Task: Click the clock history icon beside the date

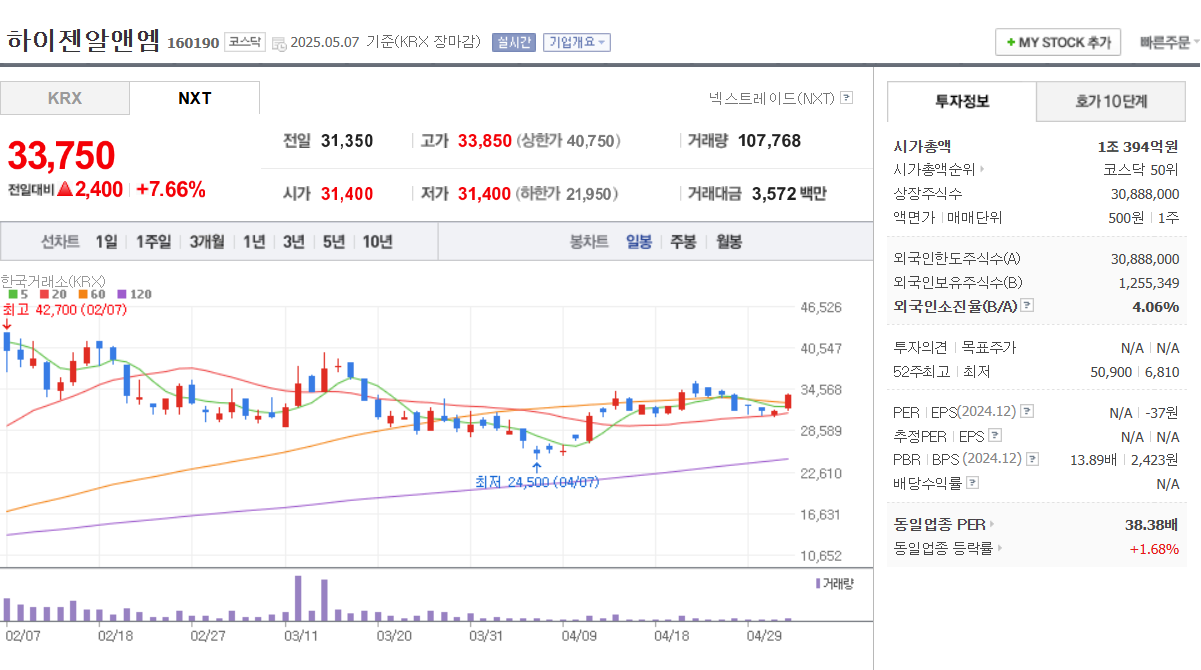Action: tap(281, 42)
